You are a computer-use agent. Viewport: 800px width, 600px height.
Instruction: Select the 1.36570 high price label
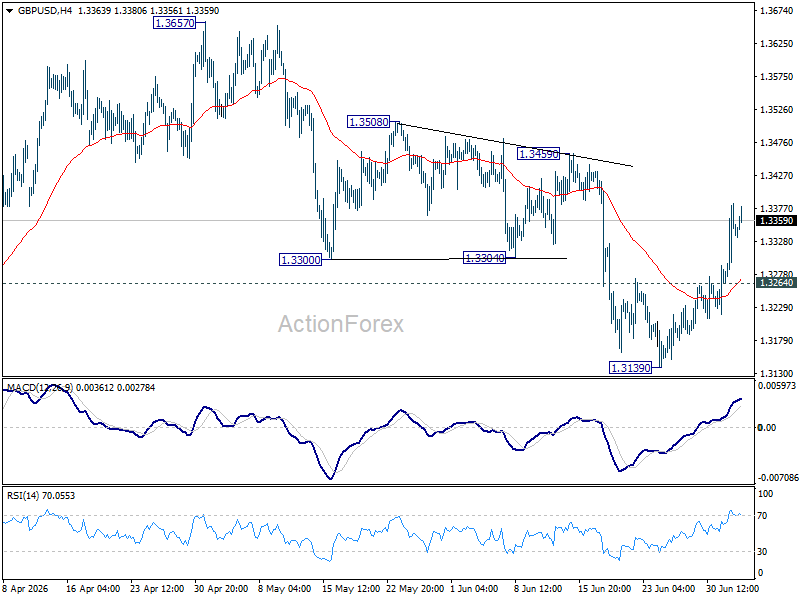point(174,23)
